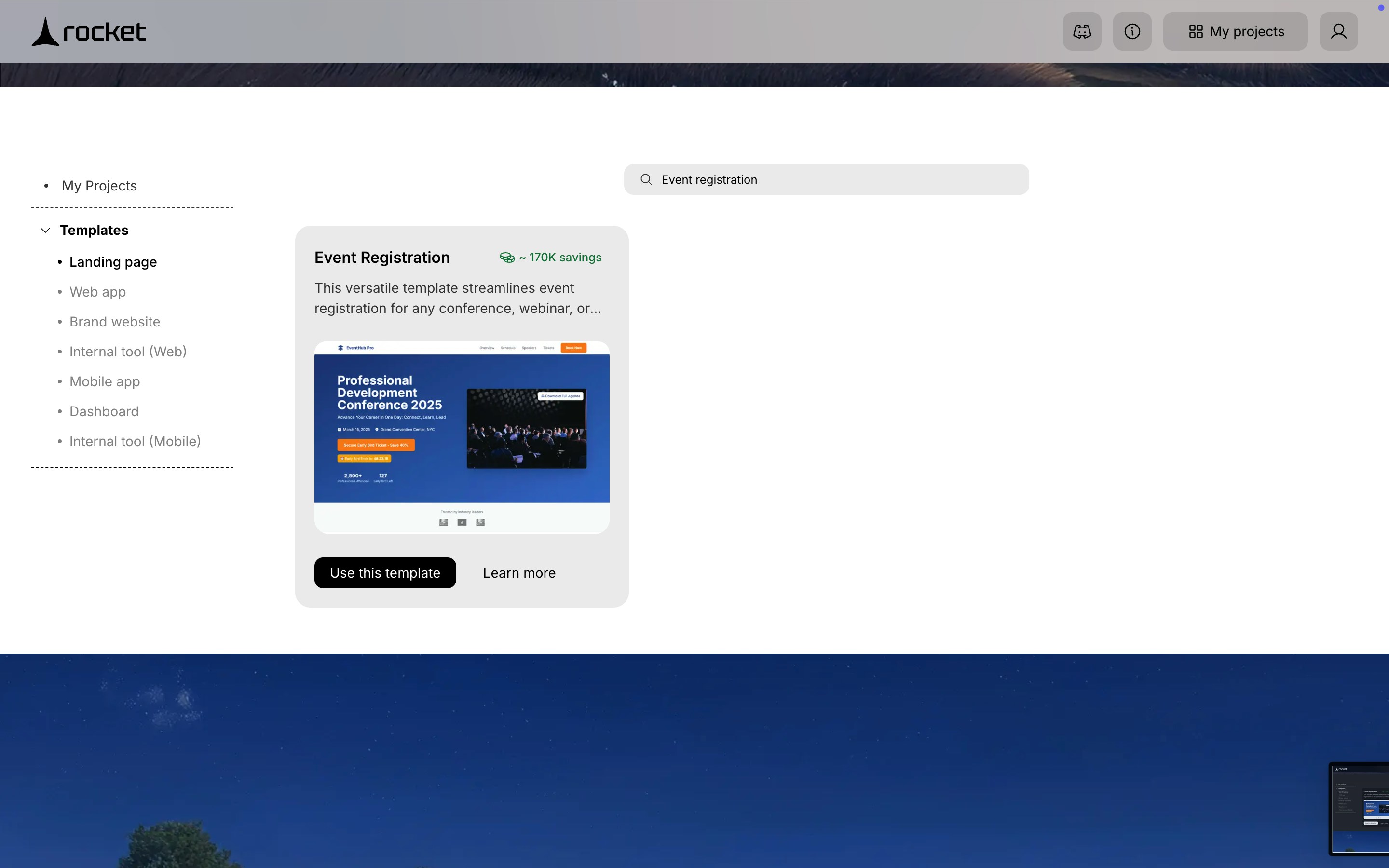Image resolution: width=1389 pixels, height=868 pixels.
Task: Open the Internal tool (Web) category
Action: click(128, 352)
